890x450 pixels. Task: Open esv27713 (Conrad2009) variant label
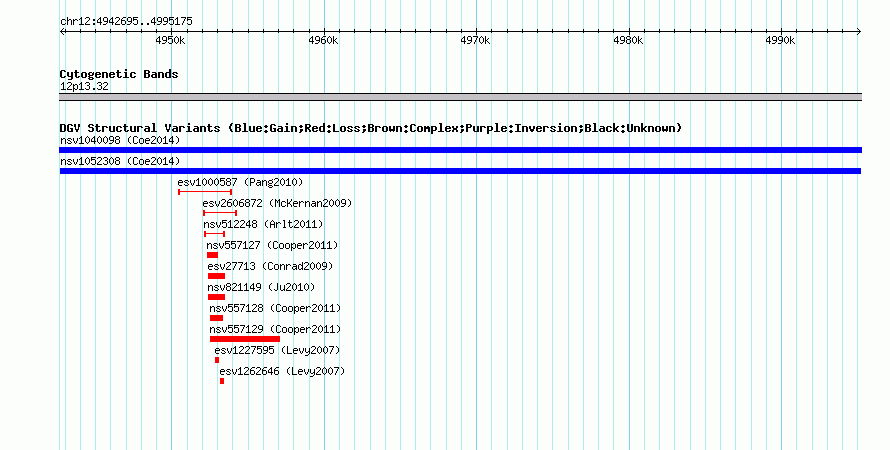[270, 266]
